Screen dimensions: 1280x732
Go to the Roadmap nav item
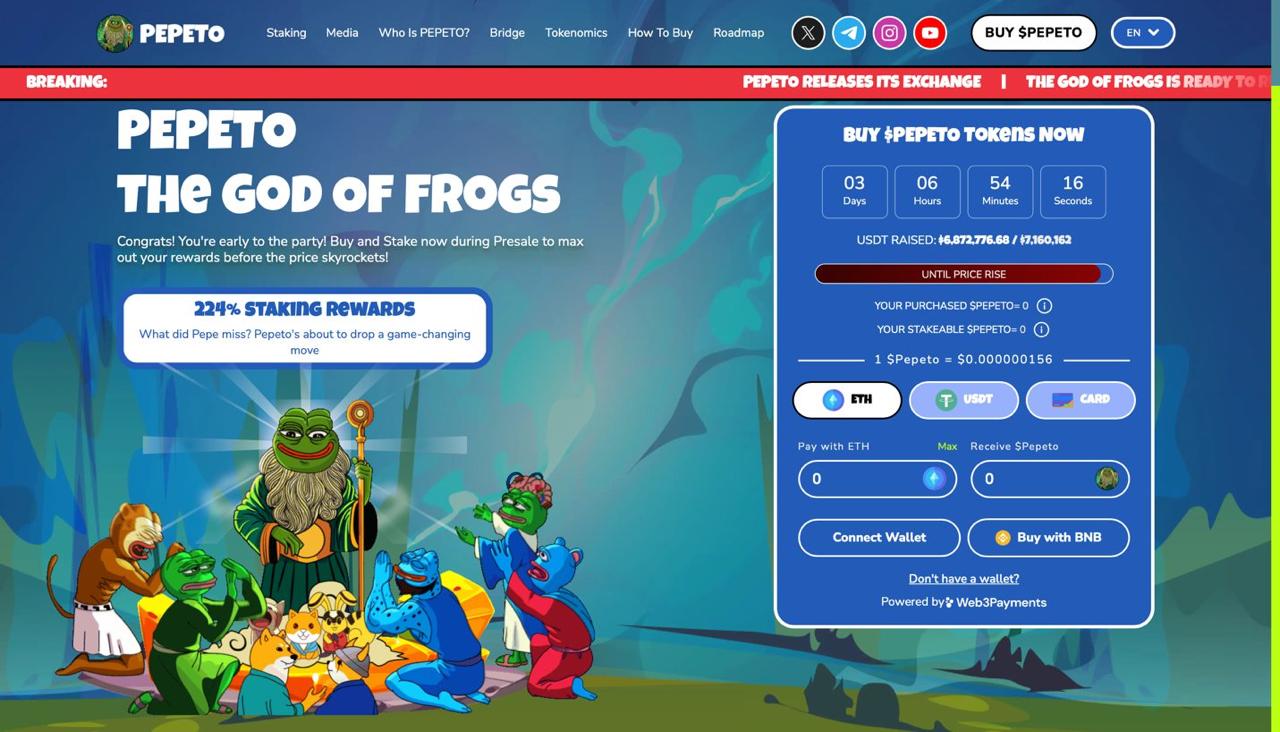point(738,33)
